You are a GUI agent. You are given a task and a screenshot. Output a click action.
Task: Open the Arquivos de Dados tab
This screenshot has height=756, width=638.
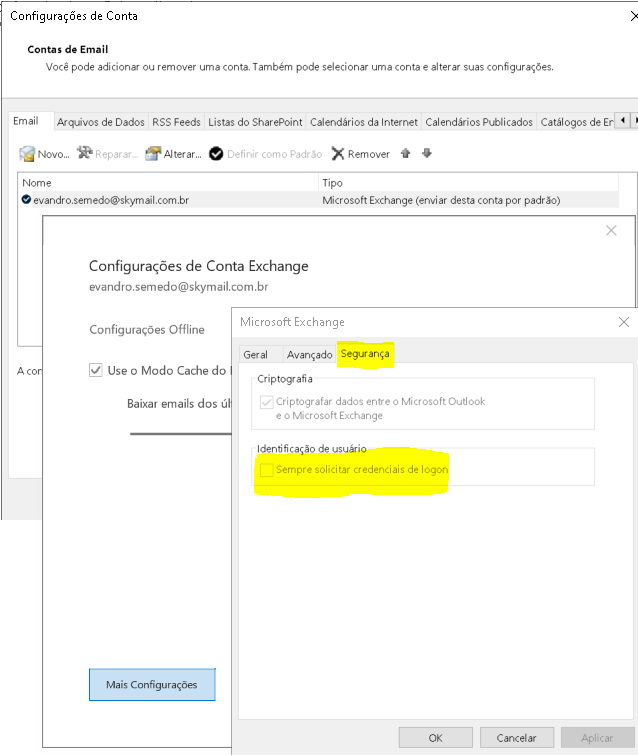pyautogui.click(x=101, y=122)
